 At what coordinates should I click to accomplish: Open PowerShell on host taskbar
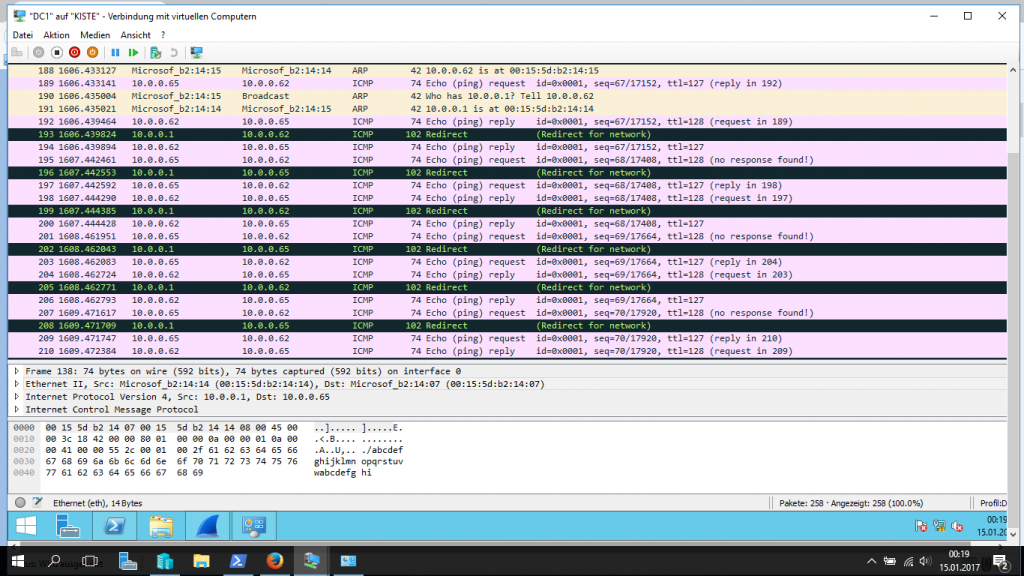point(238,561)
